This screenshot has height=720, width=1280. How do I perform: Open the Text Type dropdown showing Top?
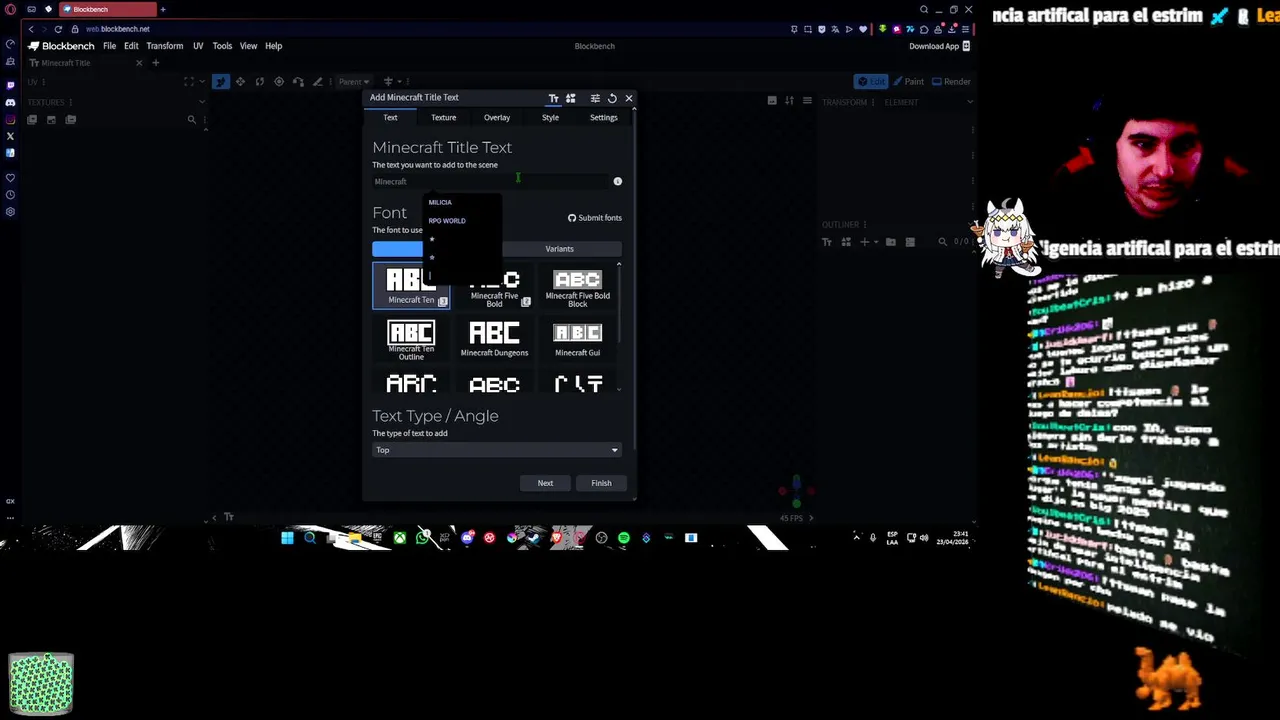click(x=497, y=450)
